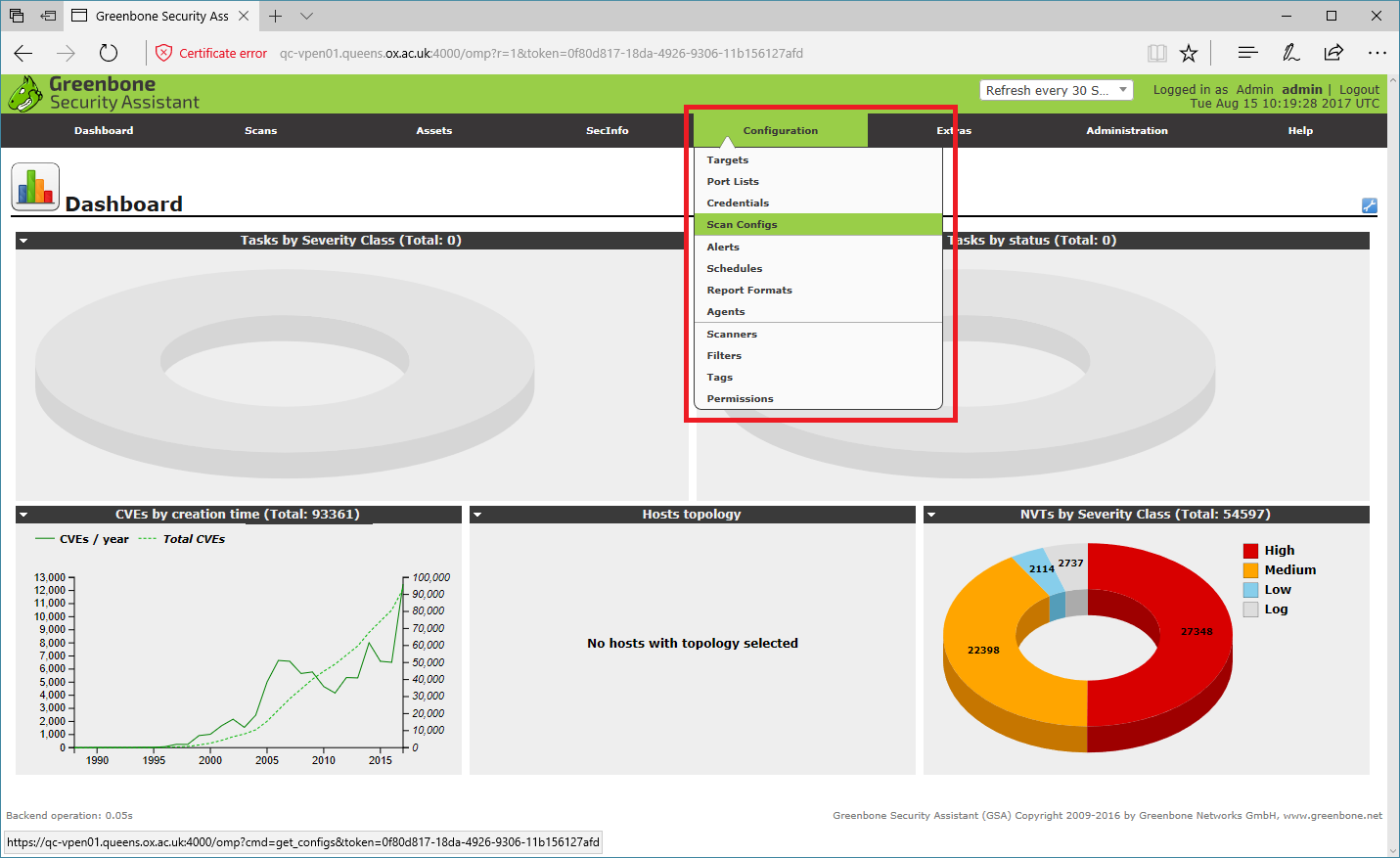Expand the Tasks by Severity Class chart menu

point(23,241)
